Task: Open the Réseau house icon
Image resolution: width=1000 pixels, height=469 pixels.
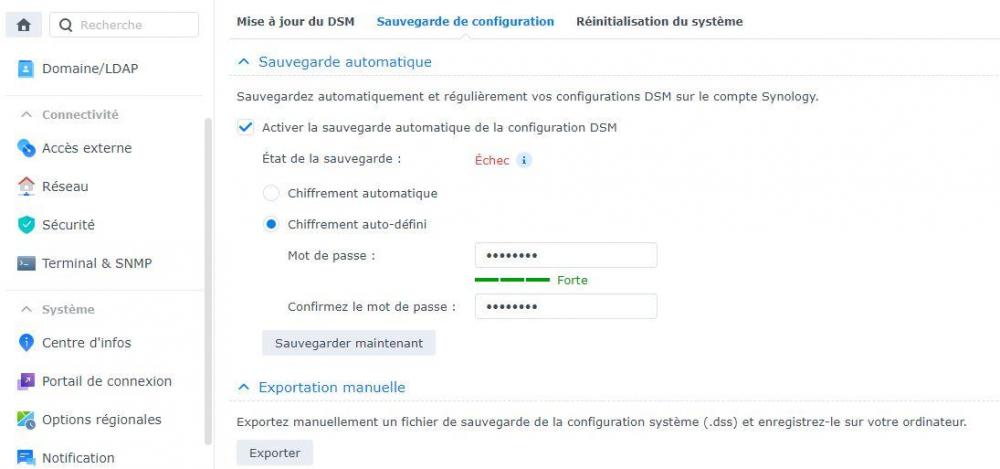Action: tap(27, 186)
